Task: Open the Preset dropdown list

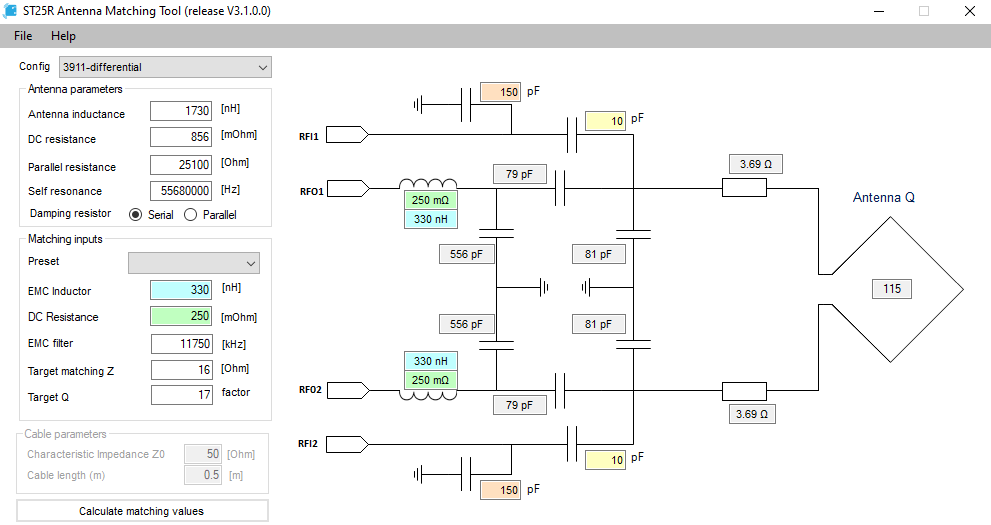Action: point(193,263)
